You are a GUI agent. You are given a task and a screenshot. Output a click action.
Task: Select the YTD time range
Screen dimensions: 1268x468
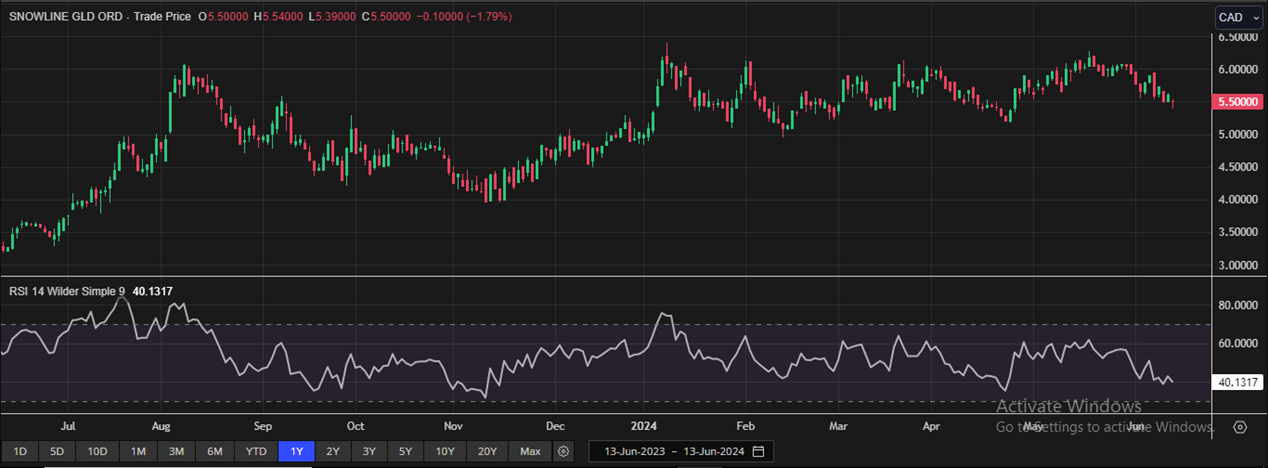pos(256,451)
